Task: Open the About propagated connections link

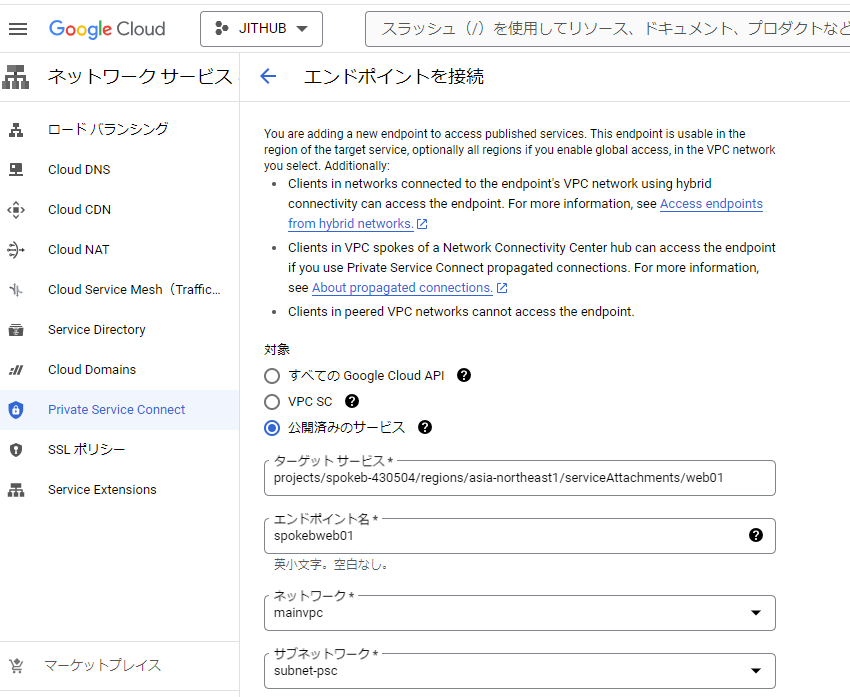Action: coord(402,288)
